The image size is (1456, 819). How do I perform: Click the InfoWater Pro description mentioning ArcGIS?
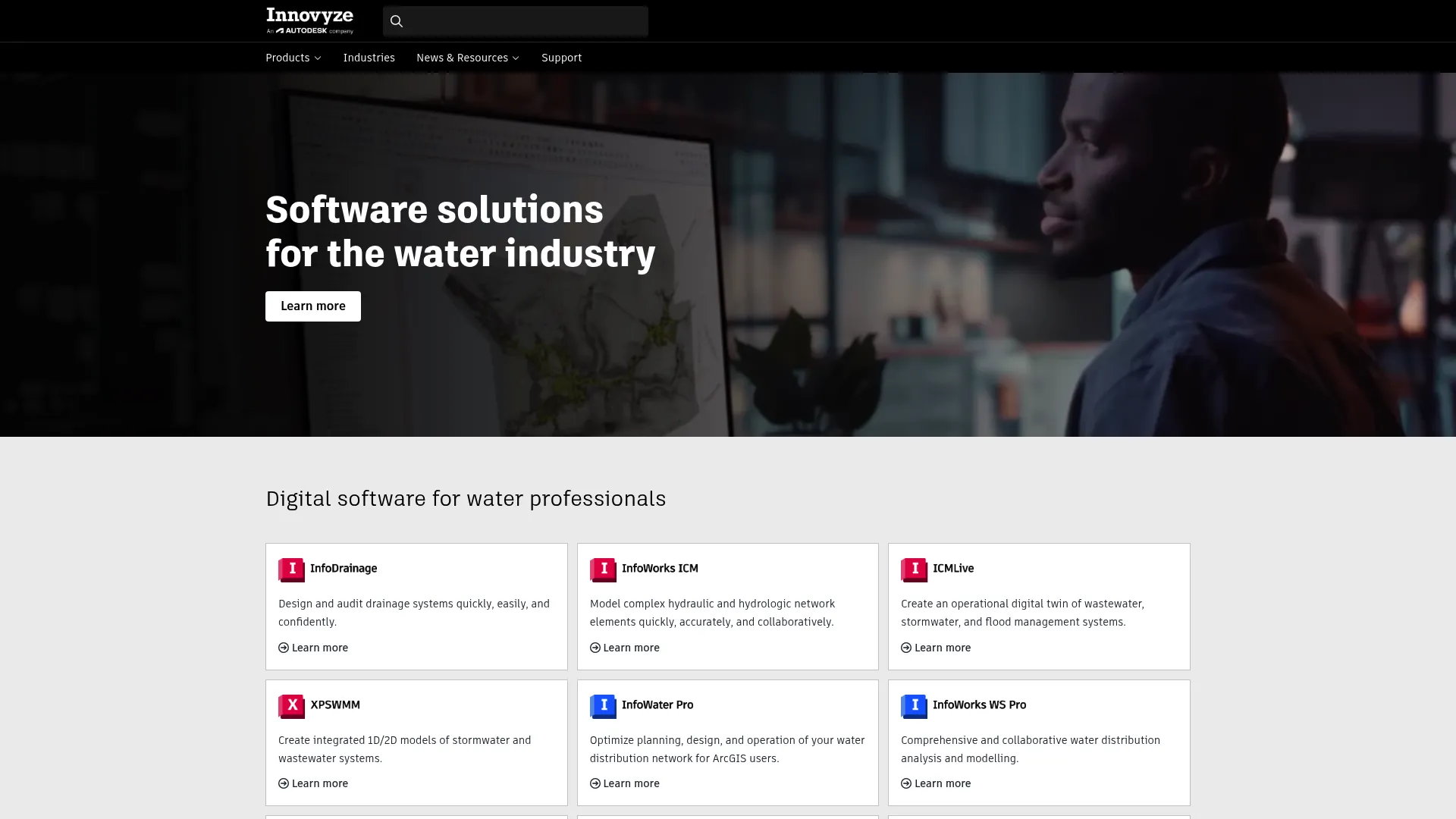coord(727,749)
